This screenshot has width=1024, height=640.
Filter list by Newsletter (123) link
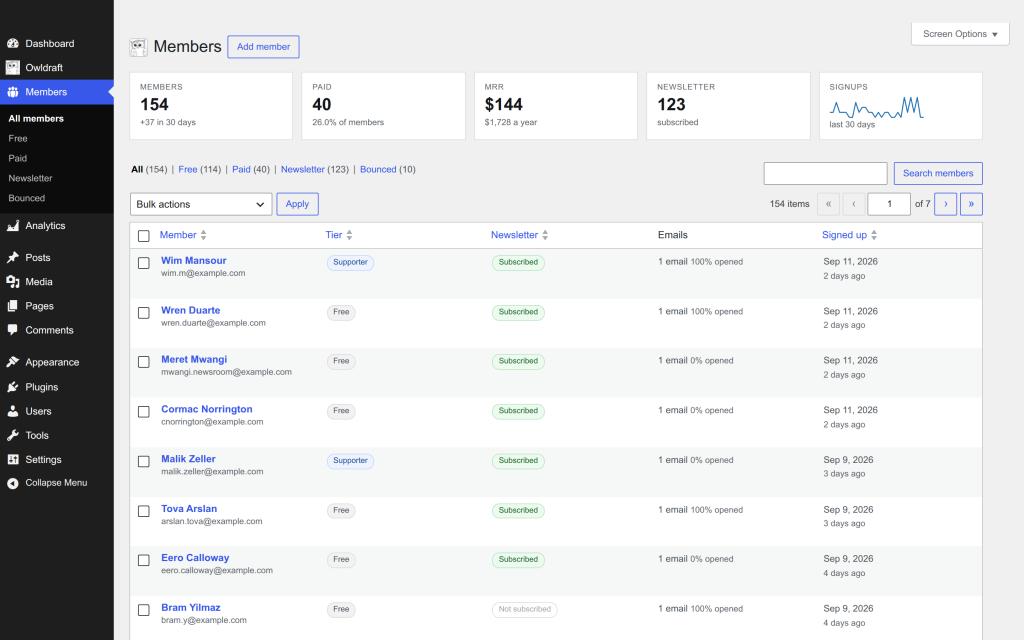click(x=315, y=169)
